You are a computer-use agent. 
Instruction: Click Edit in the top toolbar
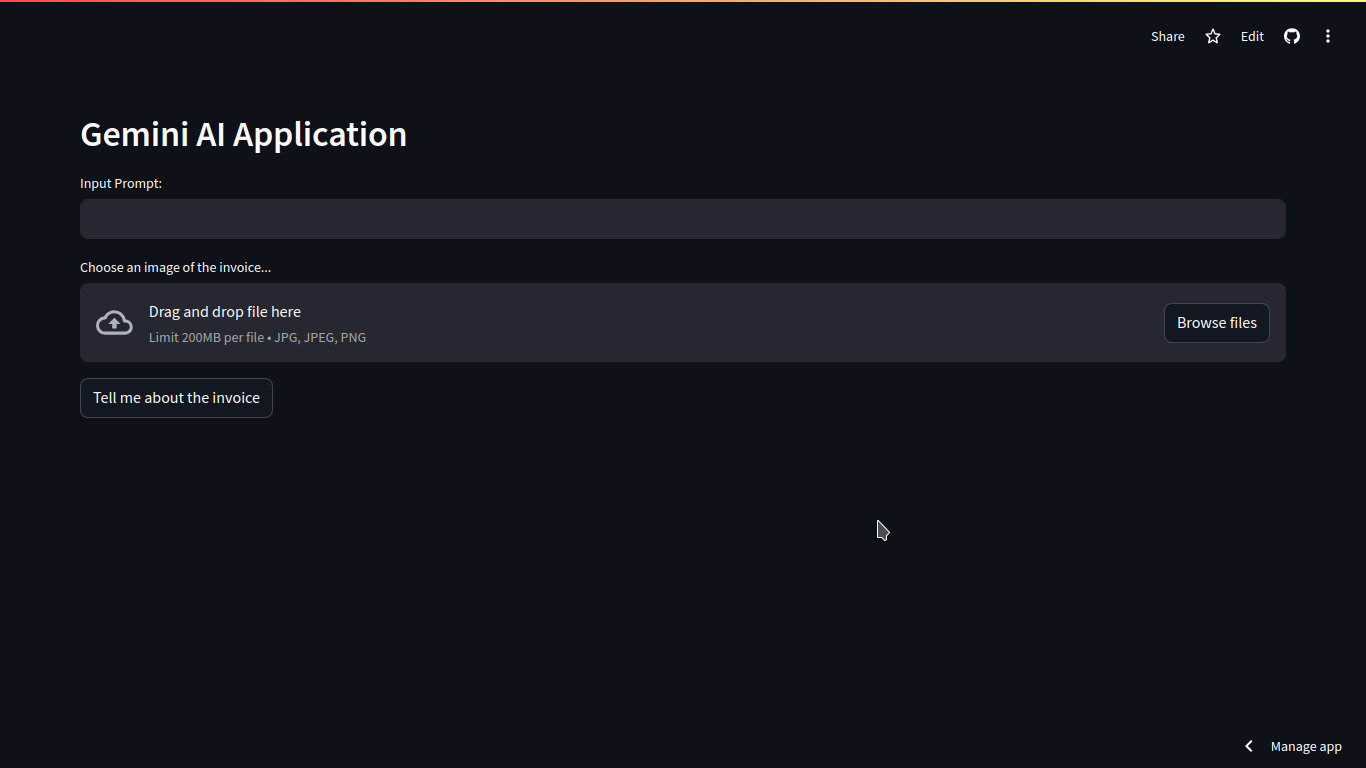point(1252,36)
